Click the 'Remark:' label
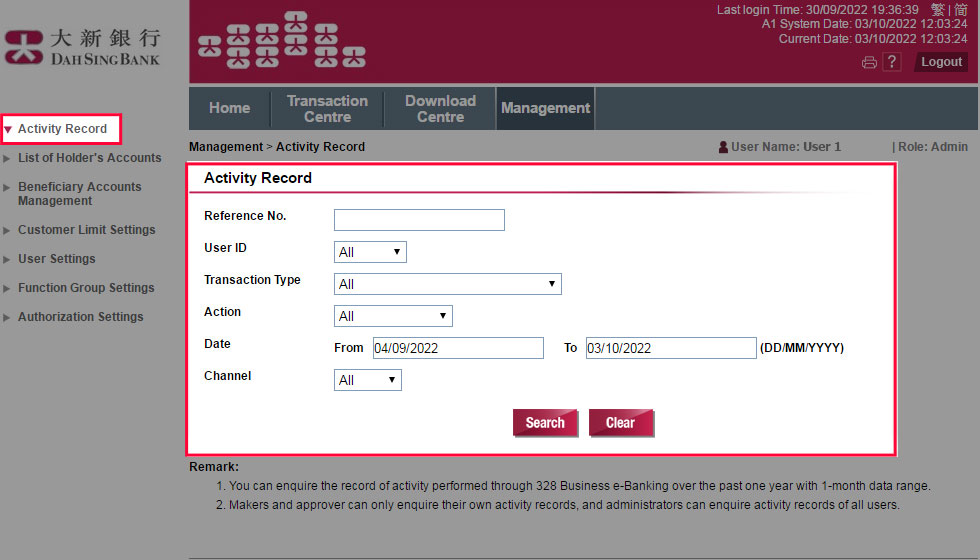The width and height of the screenshot is (980, 560). 214,467
